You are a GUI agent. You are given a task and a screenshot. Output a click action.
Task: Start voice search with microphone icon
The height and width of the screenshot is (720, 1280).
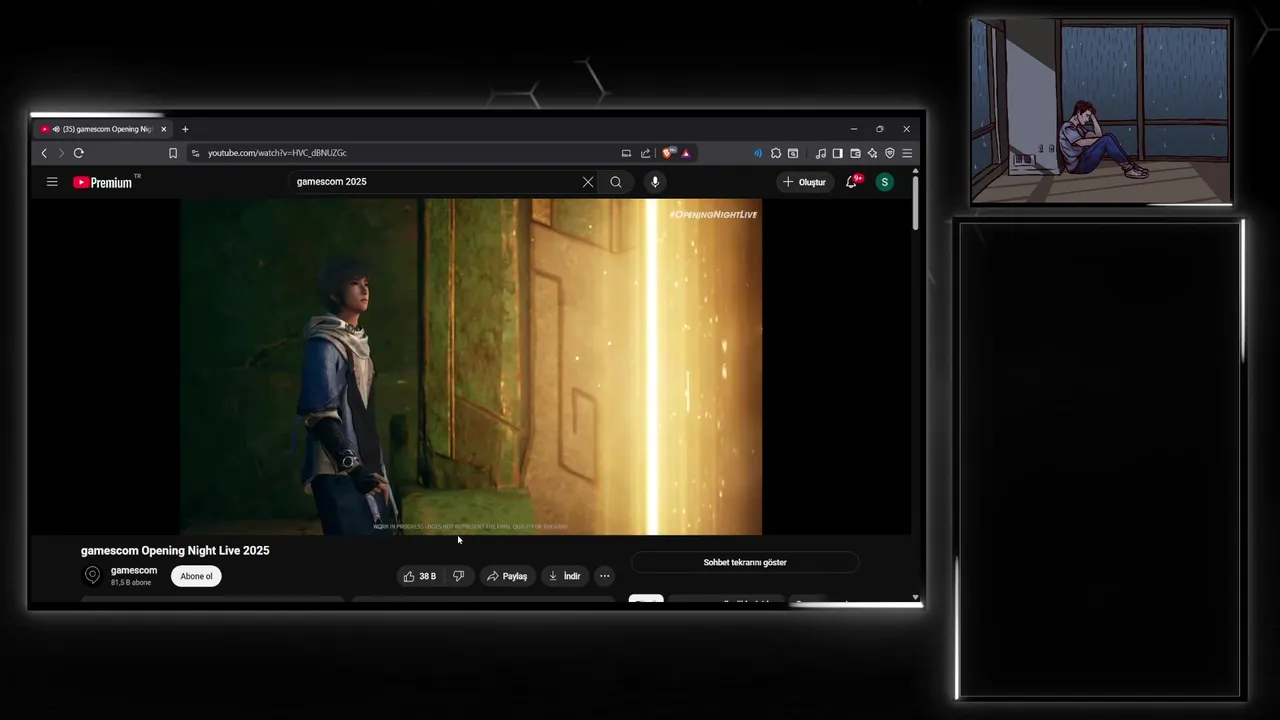click(655, 182)
